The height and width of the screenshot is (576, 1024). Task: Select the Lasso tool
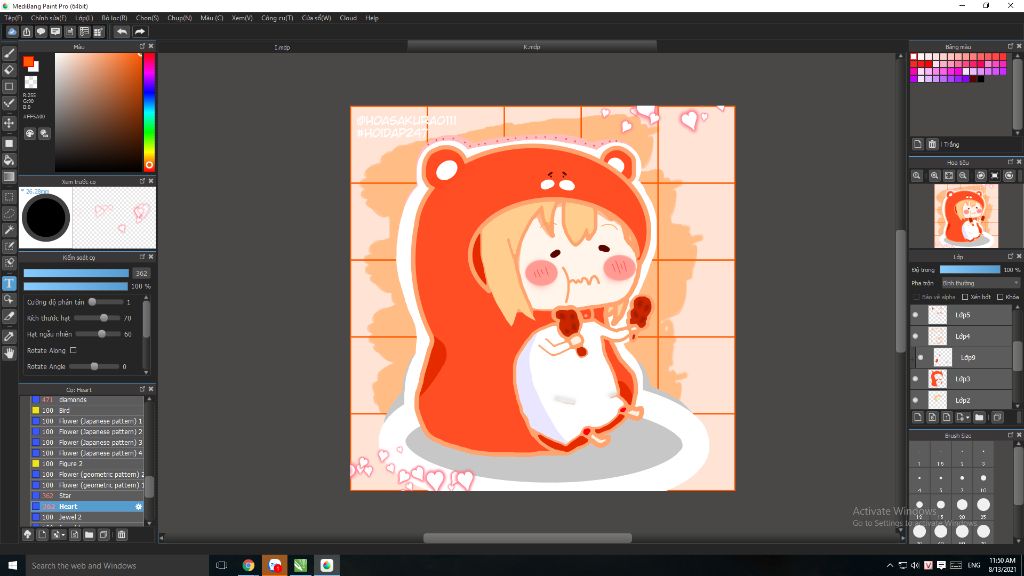click(x=9, y=213)
